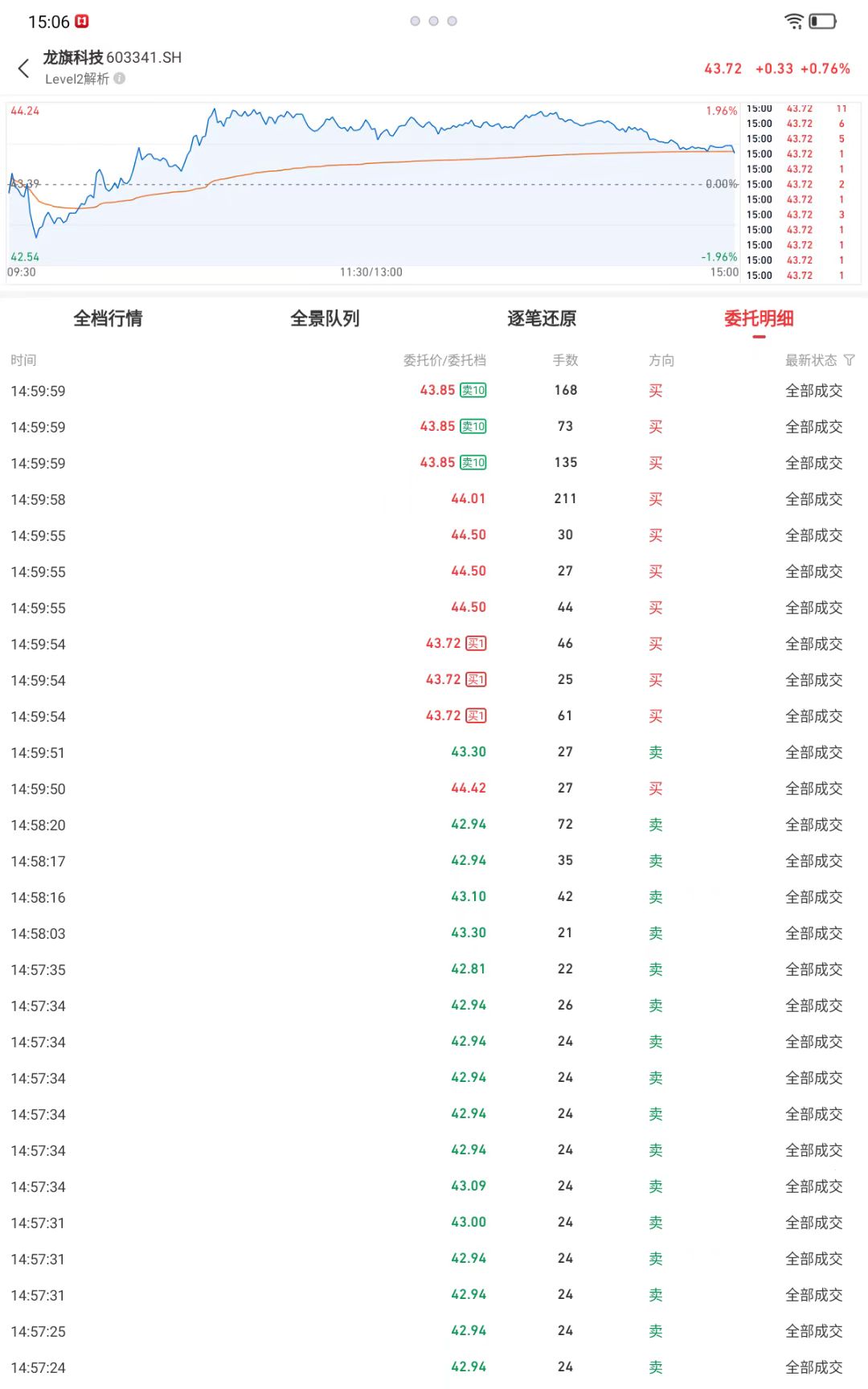The width and height of the screenshot is (868, 1389).
Task: Click the 135 手 quantity cell
Action: 566,462
